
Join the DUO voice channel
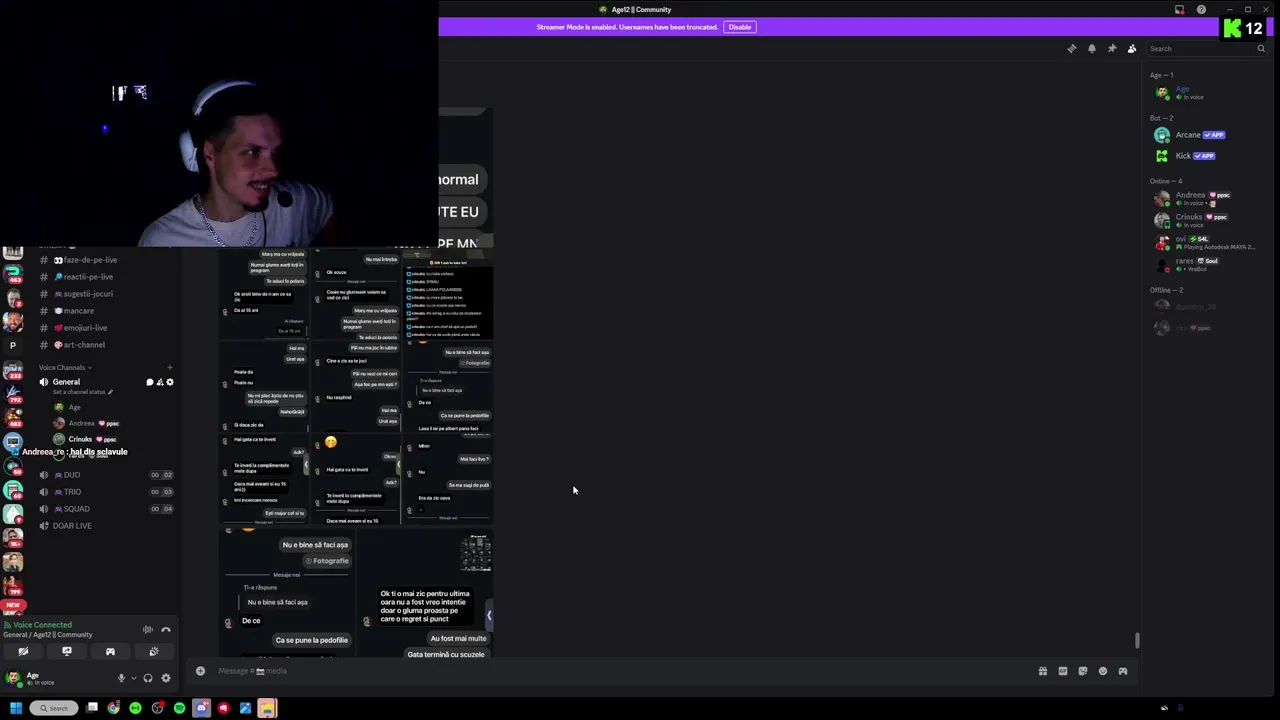[x=105, y=475]
